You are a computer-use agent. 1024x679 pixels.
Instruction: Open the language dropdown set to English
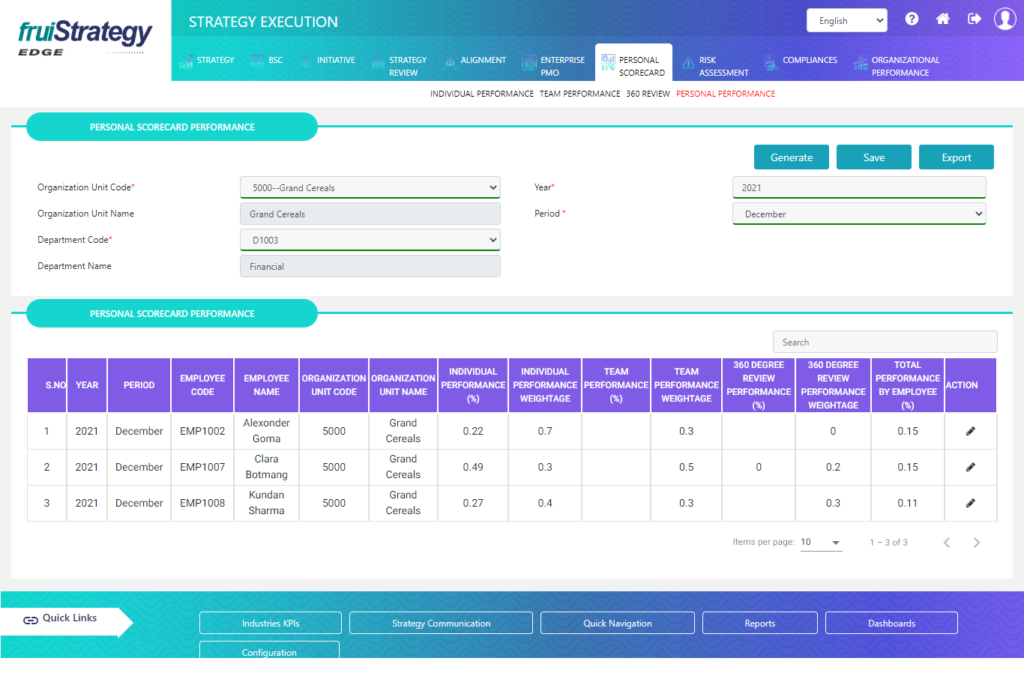click(846, 20)
